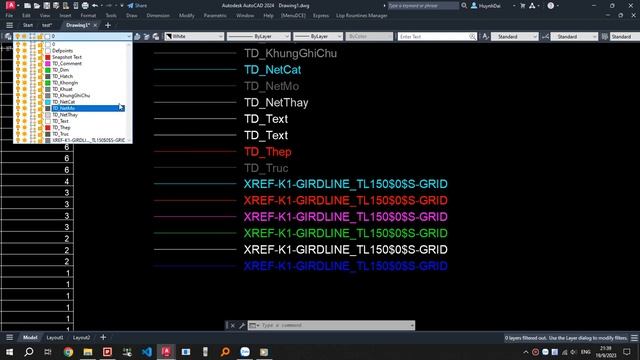Click the Layer Previous icon
This screenshot has height=360, width=640.
(x=147, y=37)
